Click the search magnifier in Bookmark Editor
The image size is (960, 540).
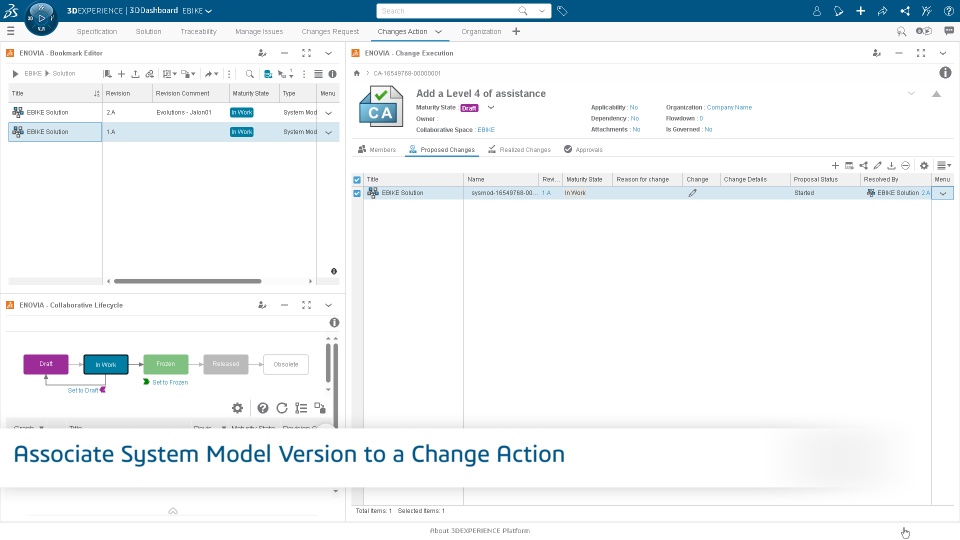249,74
